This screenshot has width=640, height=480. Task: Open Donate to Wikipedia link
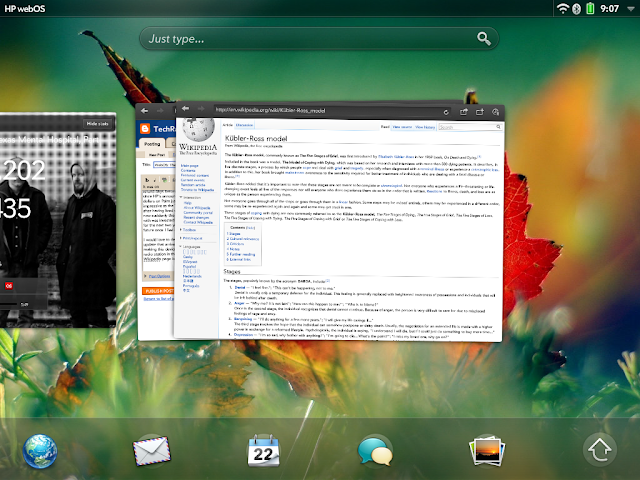coord(198,190)
